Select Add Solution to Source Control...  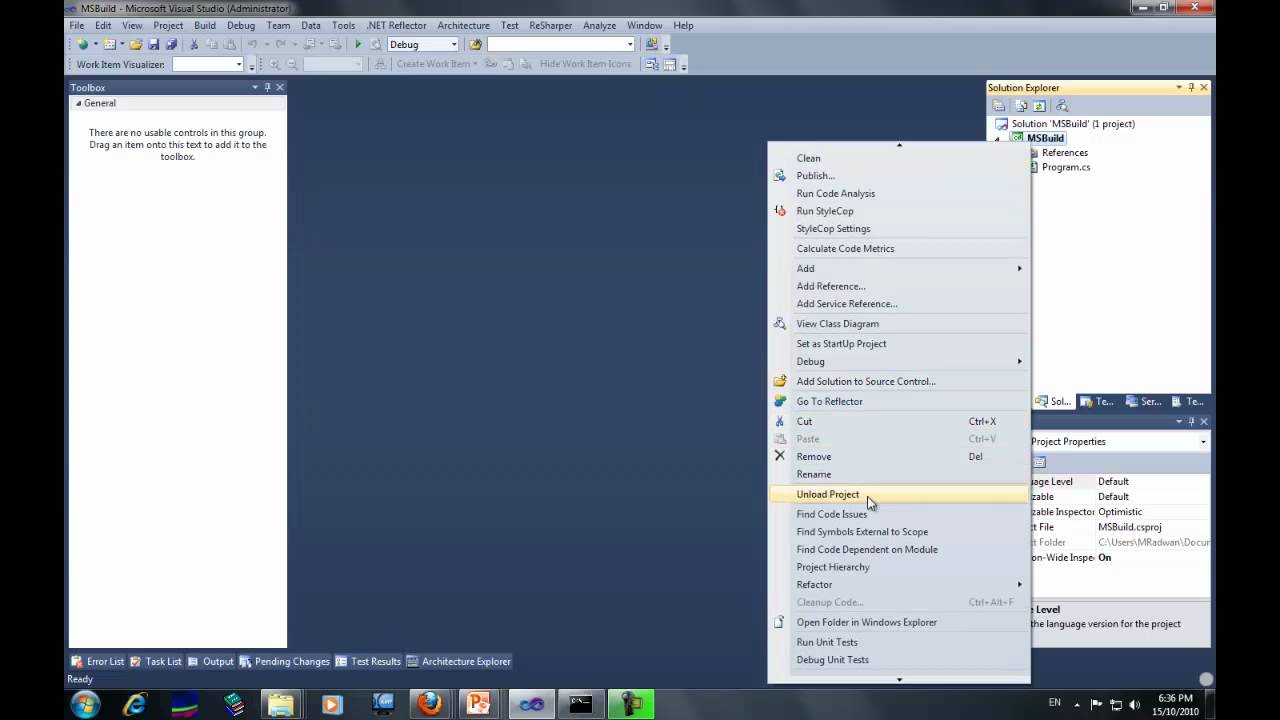[898, 381]
